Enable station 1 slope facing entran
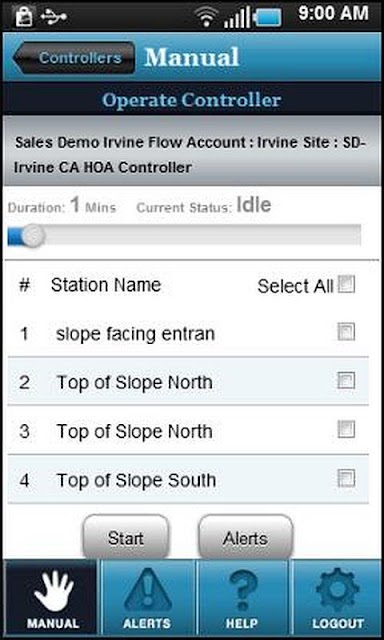 [x=346, y=332]
